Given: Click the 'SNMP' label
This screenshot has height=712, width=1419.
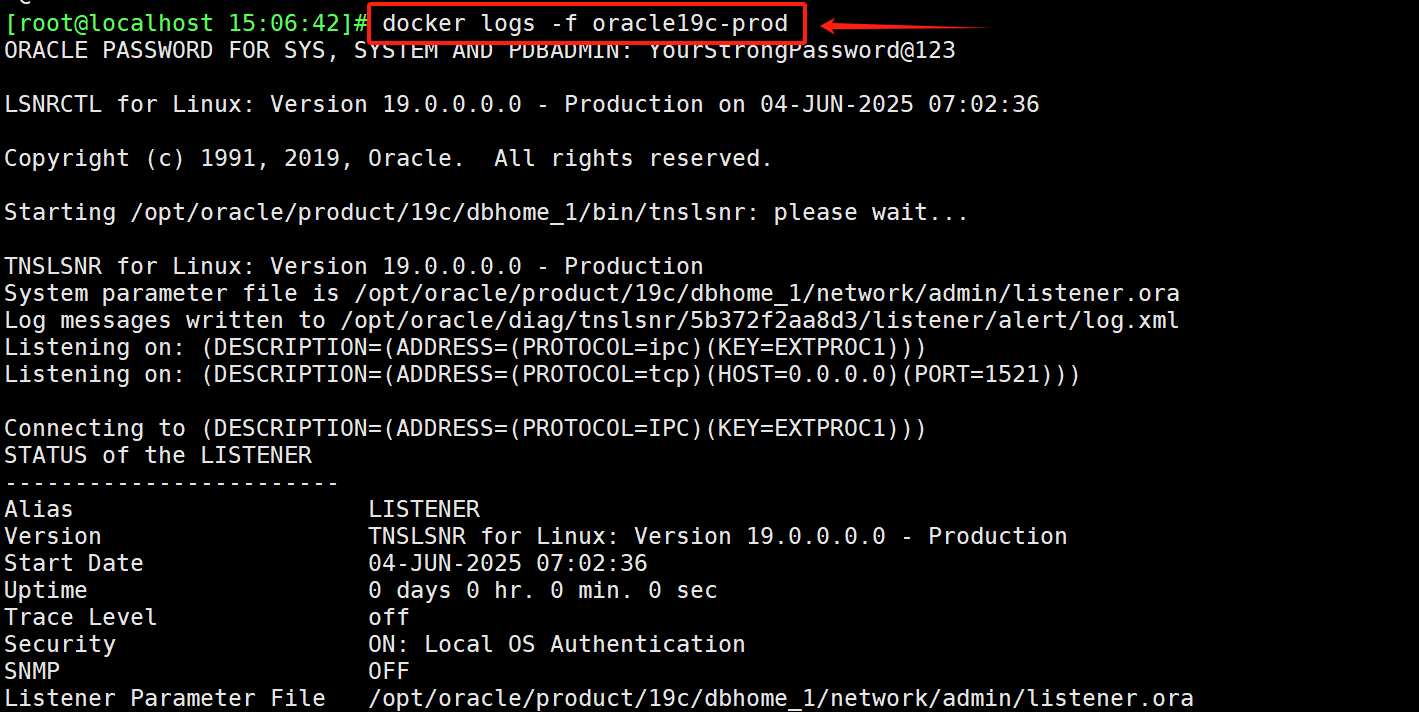Looking at the screenshot, I should point(32,671).
